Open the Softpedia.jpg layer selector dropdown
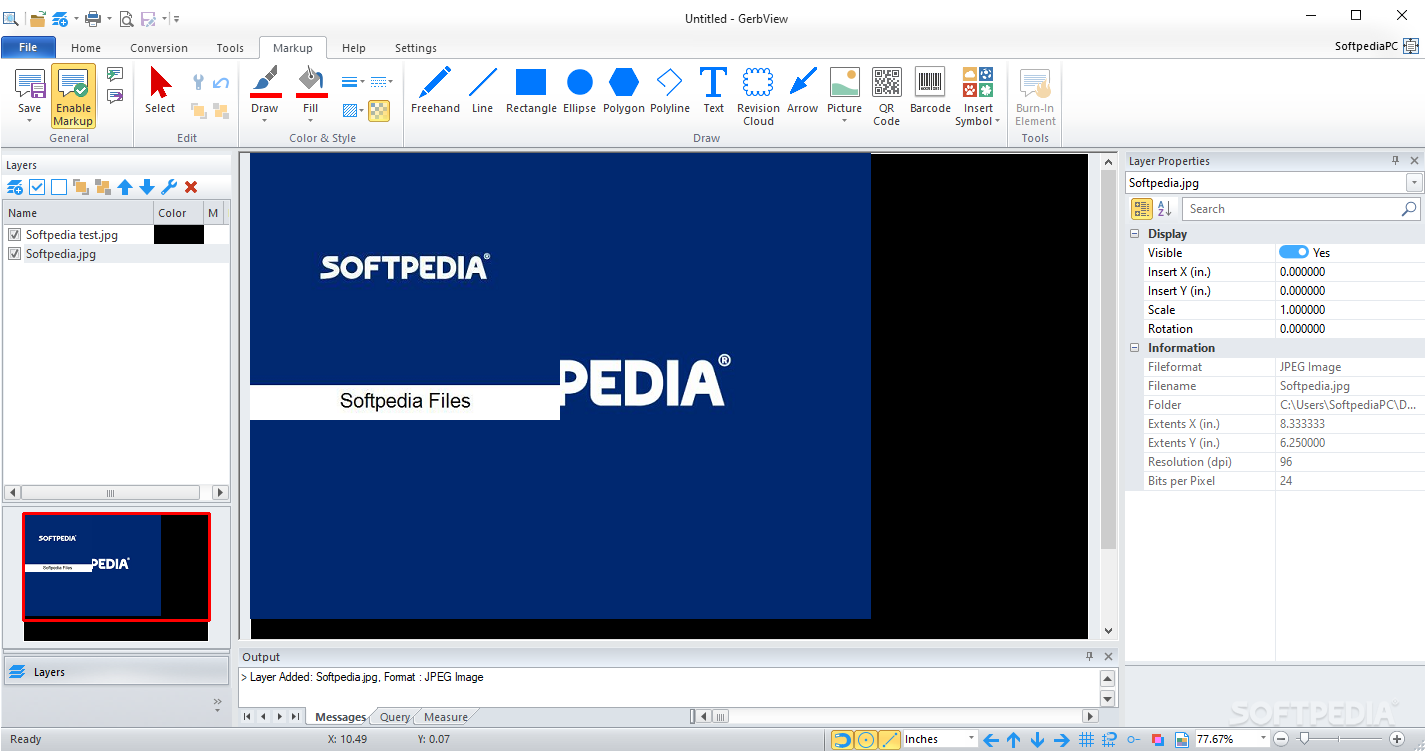Viewport: 1426px width, 752px height. click(x=1414, y=183)
